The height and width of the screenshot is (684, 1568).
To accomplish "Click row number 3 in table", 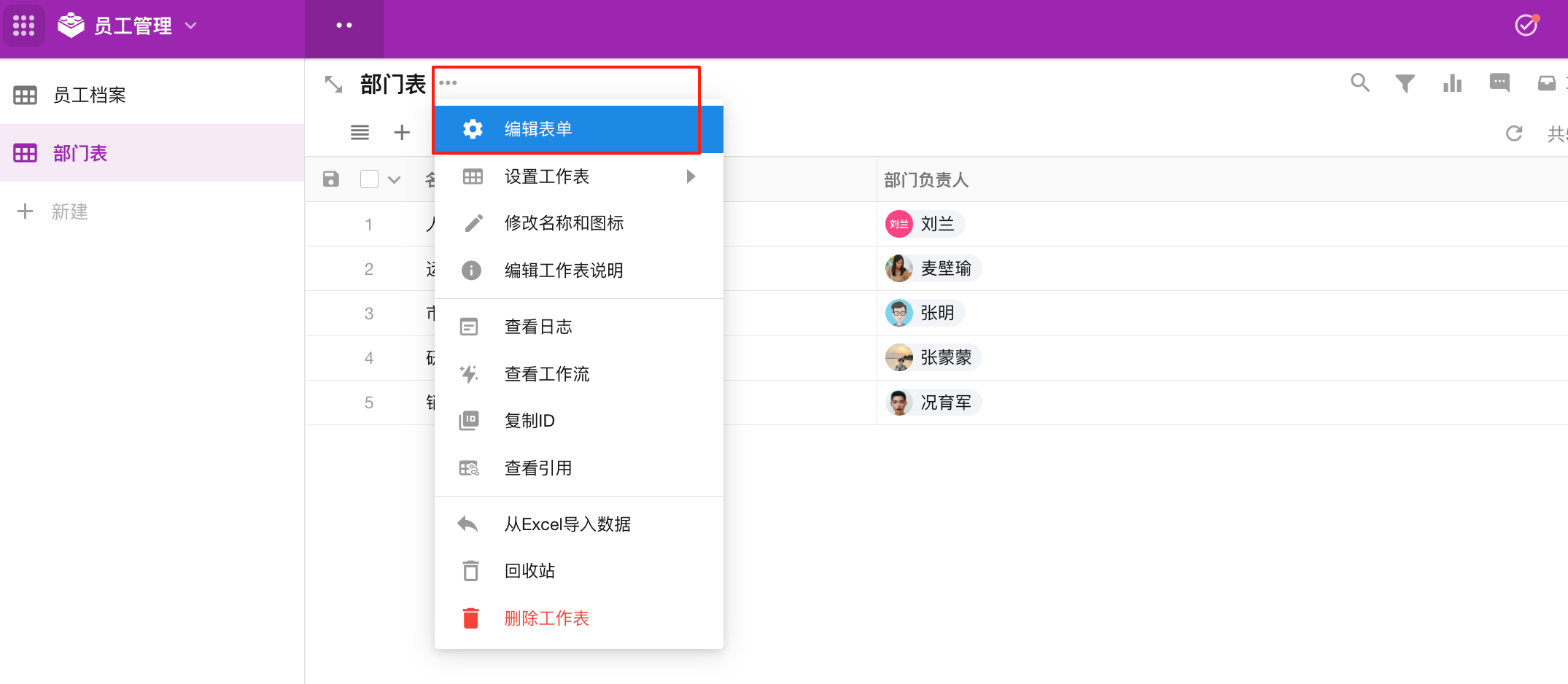I will (x=369, y=314).
